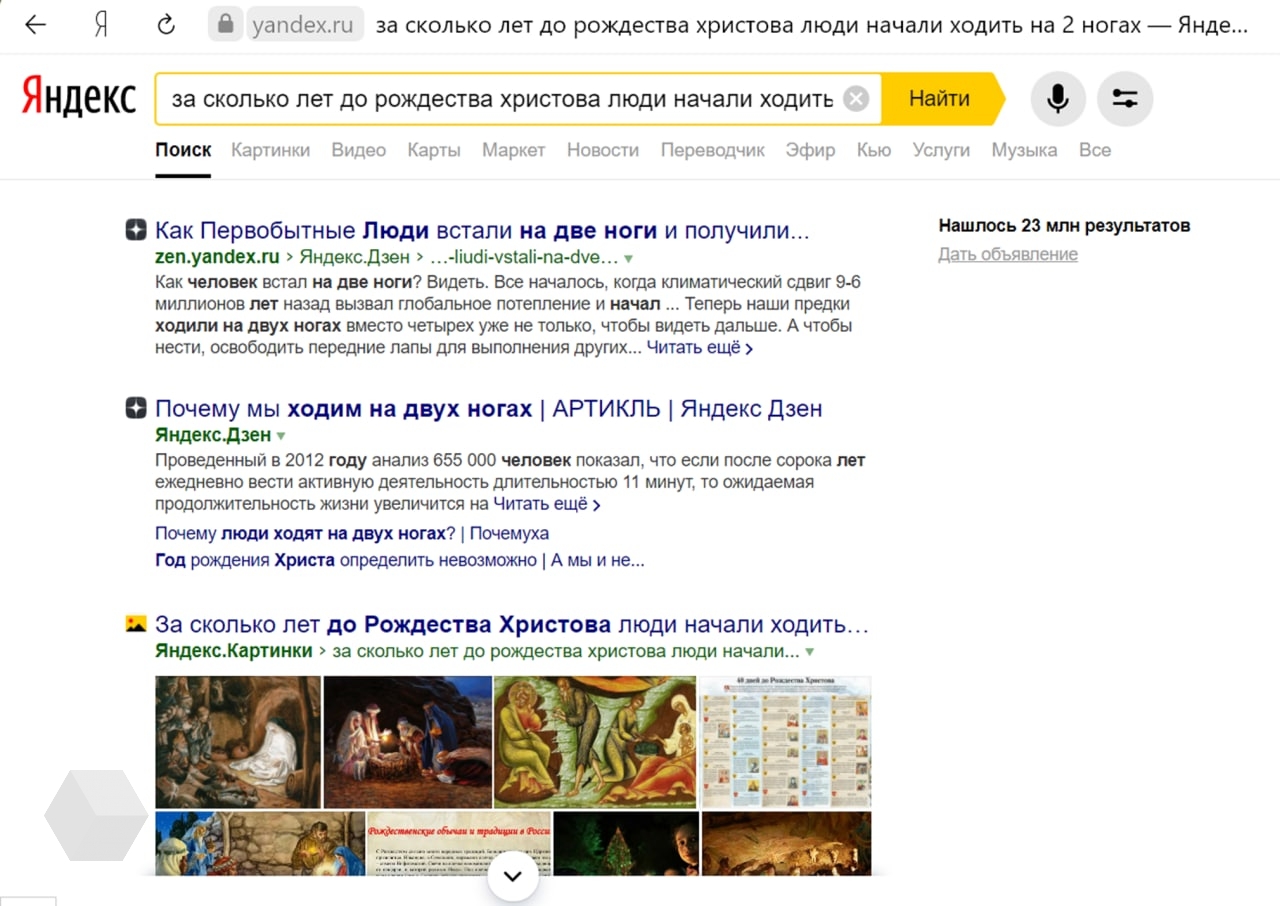Open the Новости tab
Image resolution: width=1280 pixels, height=906 pixels.
603,150
